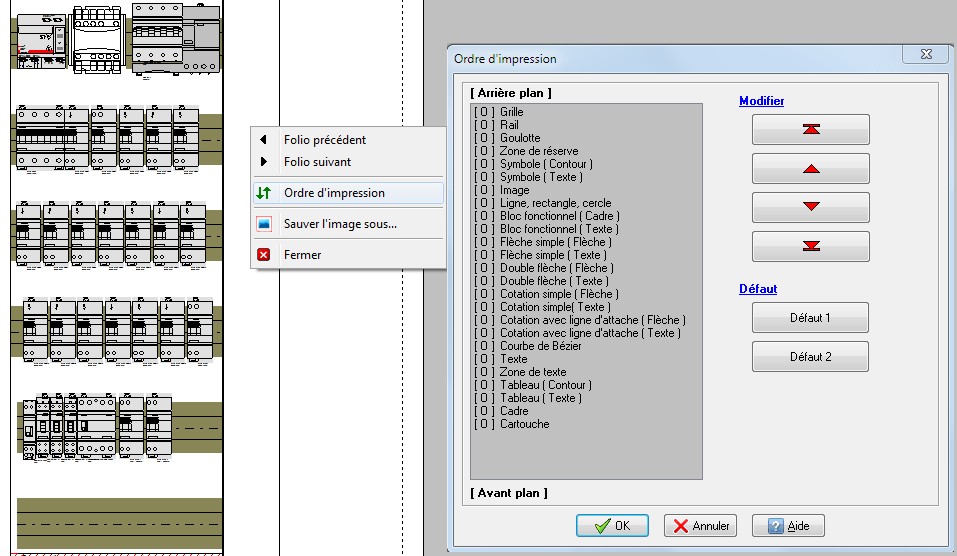This screenshot has width=957, height=556.
Task: Apply the 'Défaut 2' preset
Action: (810, 357)
